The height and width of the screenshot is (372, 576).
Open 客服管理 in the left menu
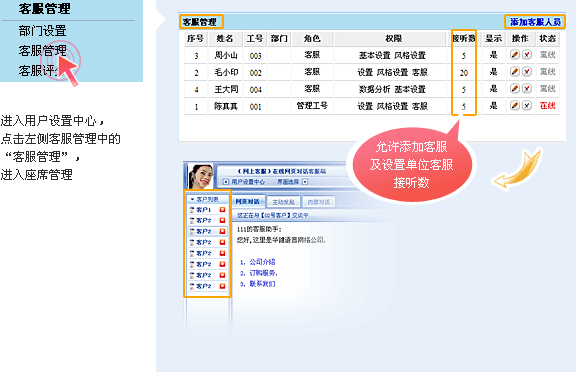pos(43,51)
